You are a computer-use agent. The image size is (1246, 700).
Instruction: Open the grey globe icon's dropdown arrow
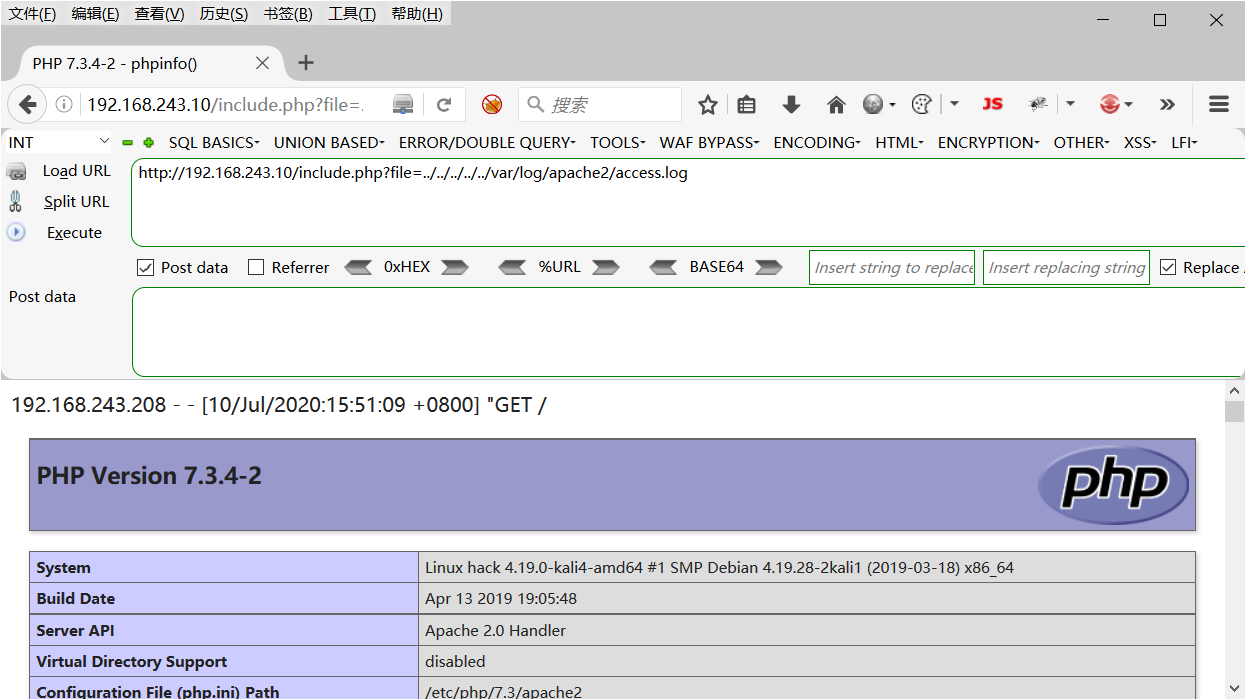coord(893,104)
